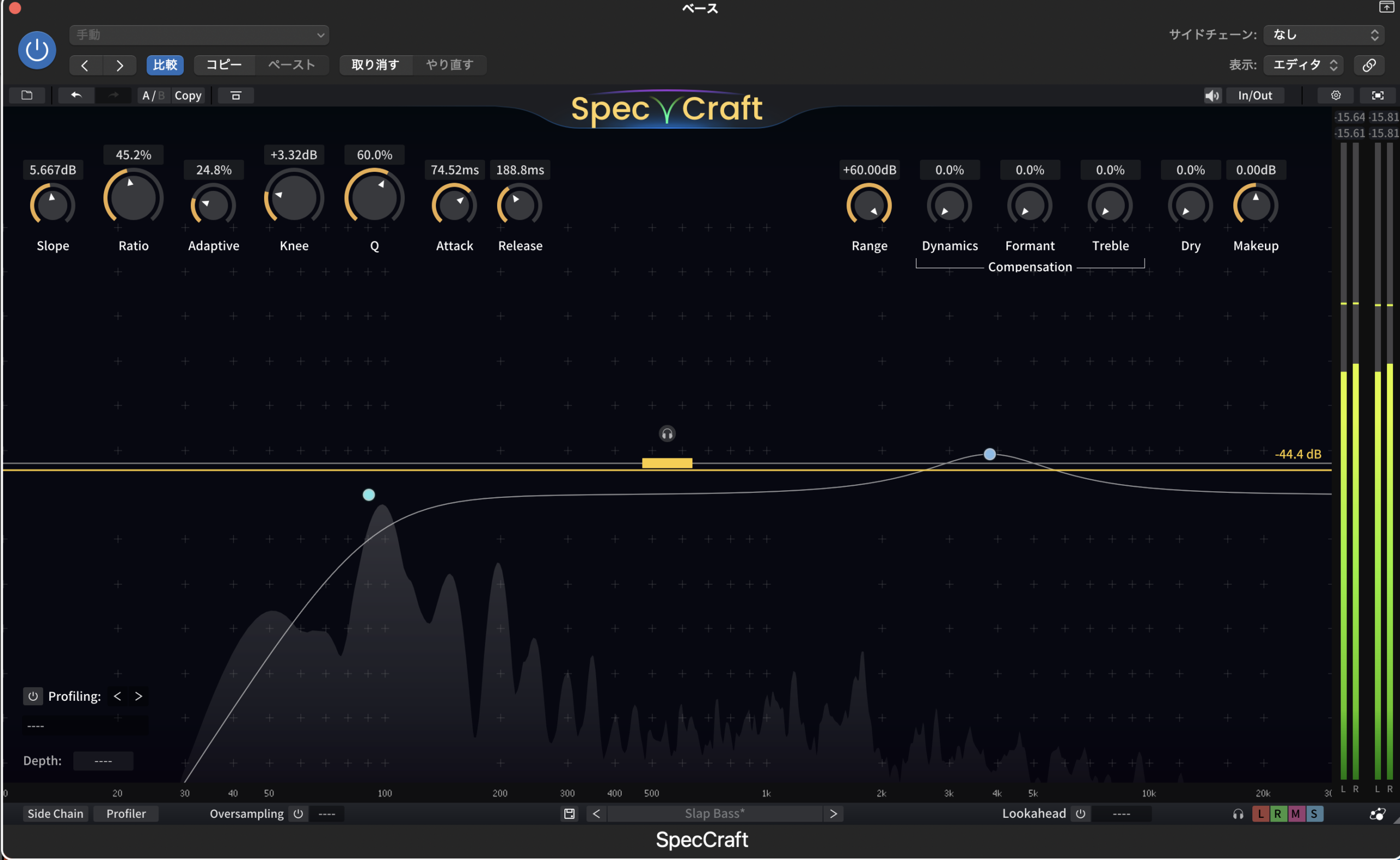Go to the next preset in the header
Screen dimensions: 1400x860
pyautogui.click(x=119, y=65)
